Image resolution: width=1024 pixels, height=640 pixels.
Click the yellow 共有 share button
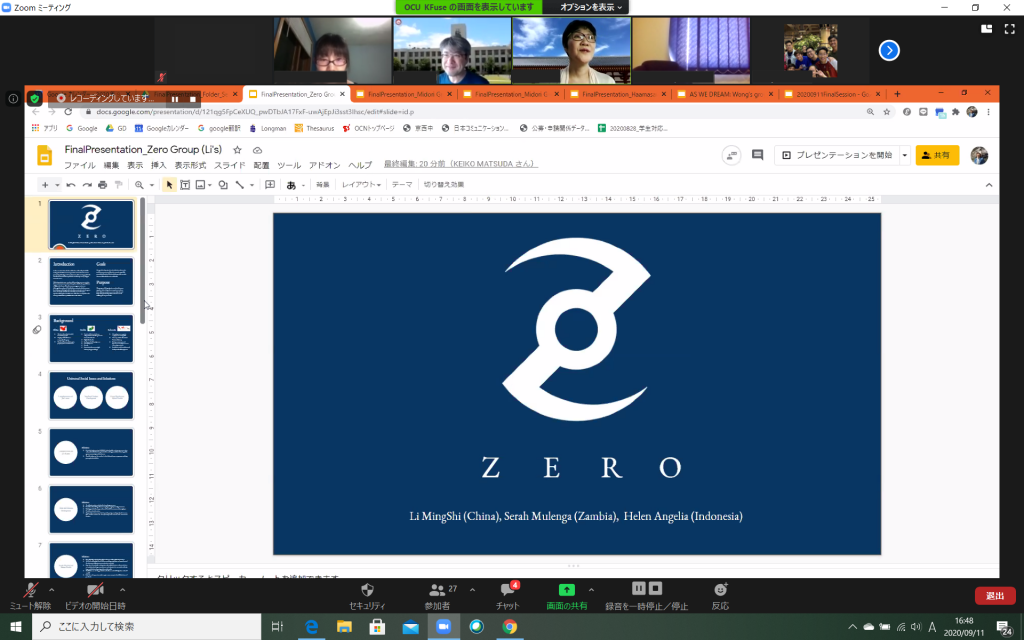937,155
